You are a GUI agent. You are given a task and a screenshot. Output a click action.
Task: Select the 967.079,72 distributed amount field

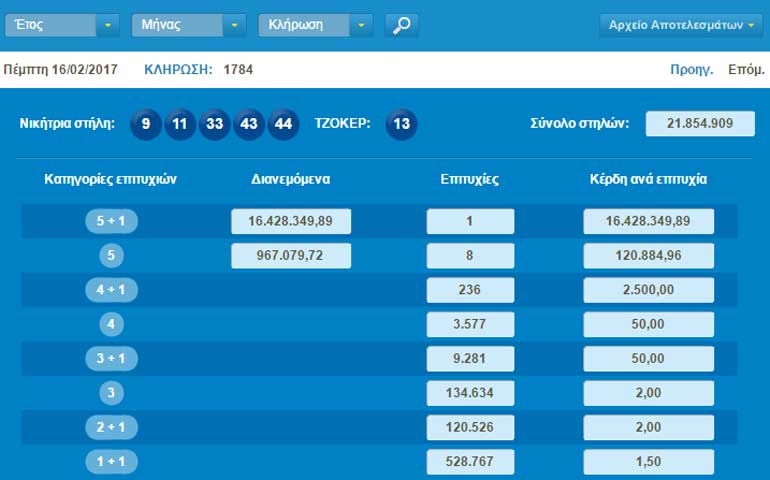click(x=291, y=256)
